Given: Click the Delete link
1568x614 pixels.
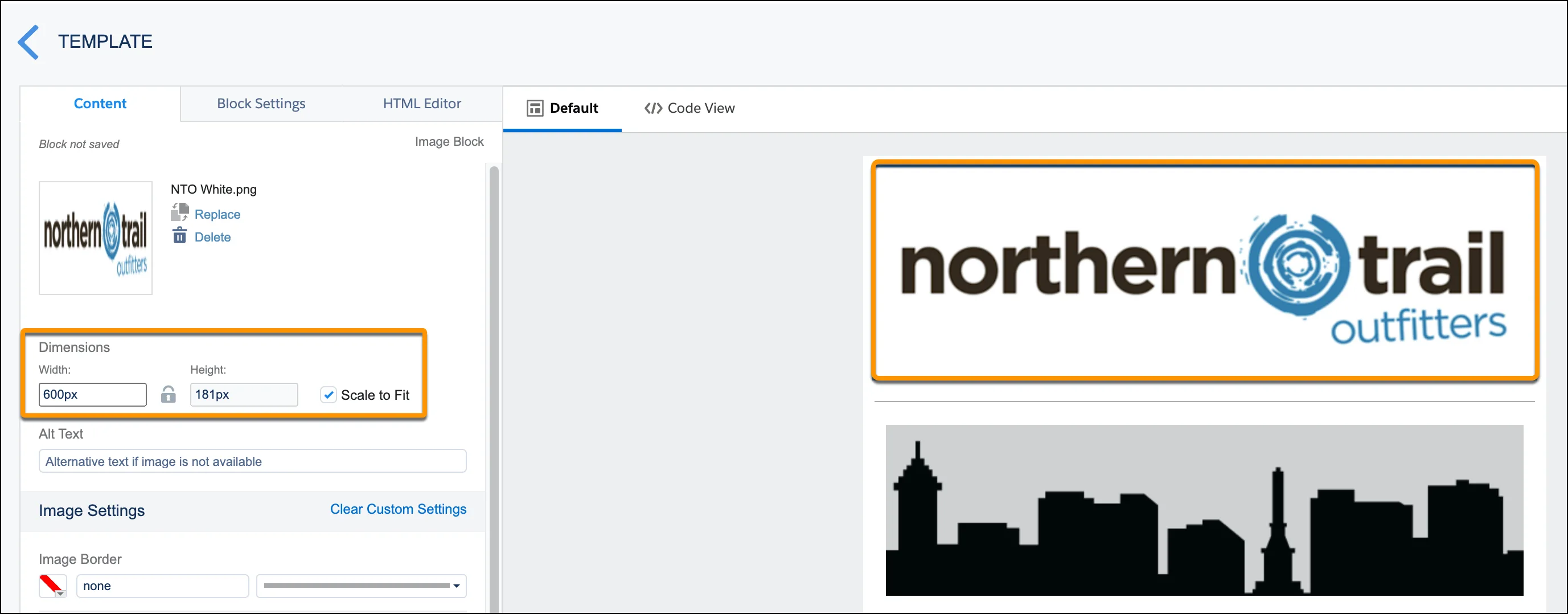Looking at the screenshot, I should [212, 237].
